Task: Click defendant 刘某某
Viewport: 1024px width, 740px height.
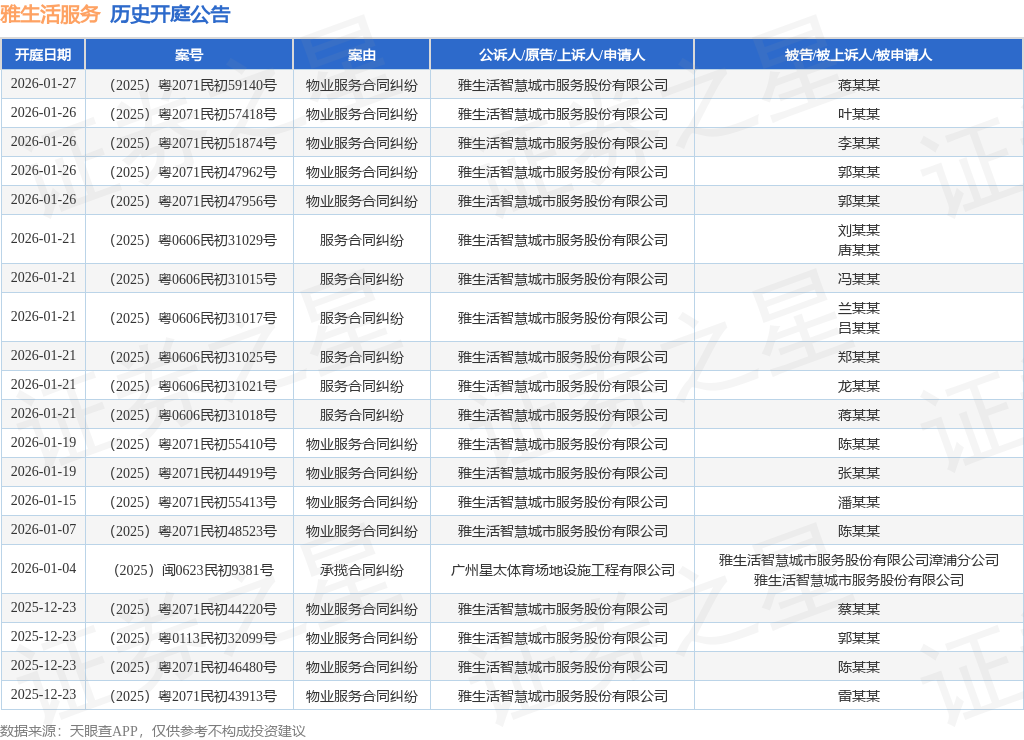Action: (x=859, y=231)
